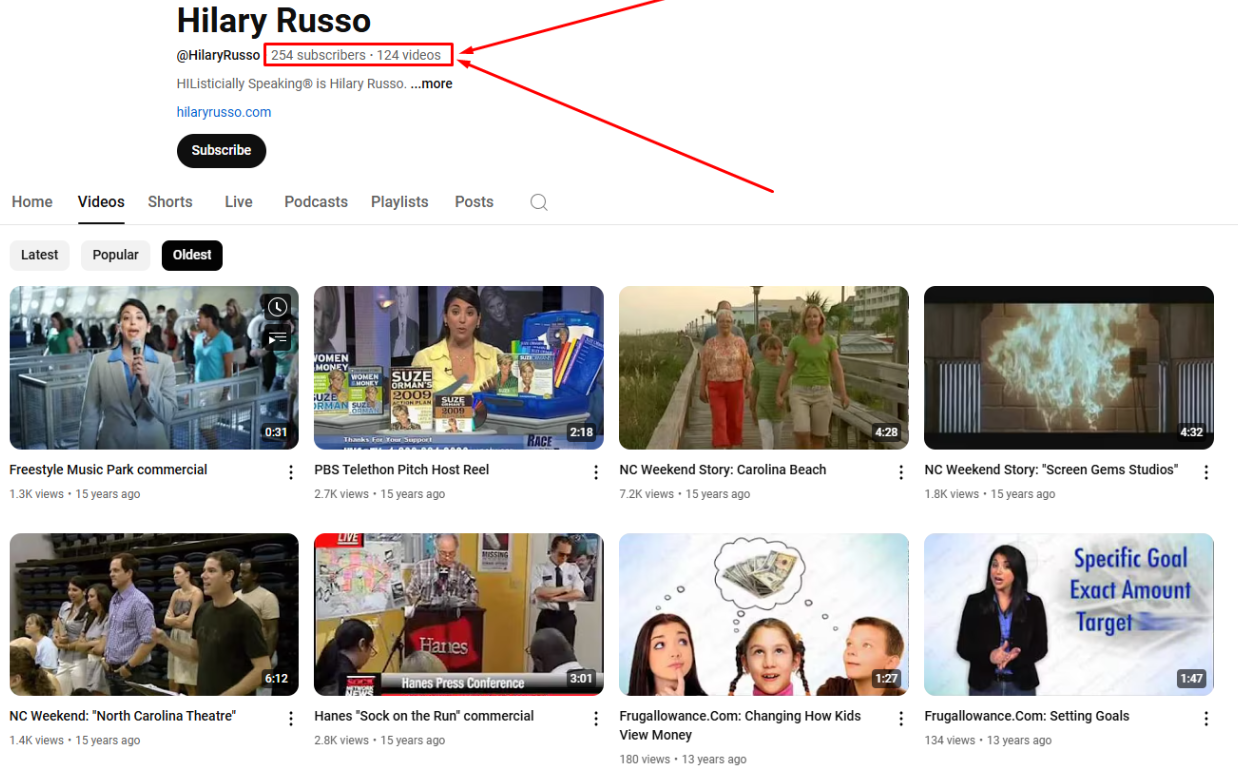Open the hilaryrusso.com link
This screenshot has height=773, width=1238.
(x=224, y=112)
